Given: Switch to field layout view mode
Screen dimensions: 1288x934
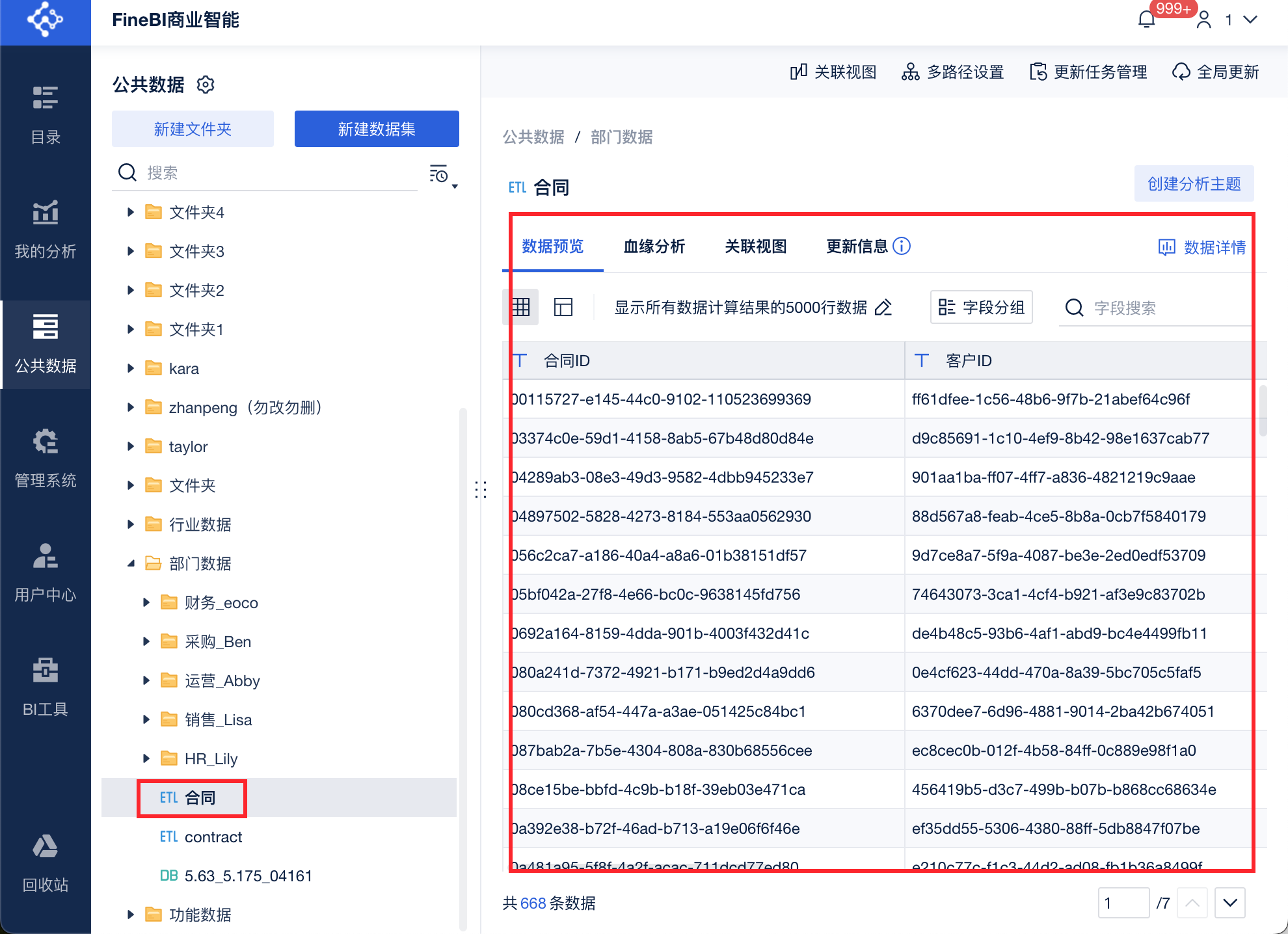Looking at the screenshot, I should [563, 307].
